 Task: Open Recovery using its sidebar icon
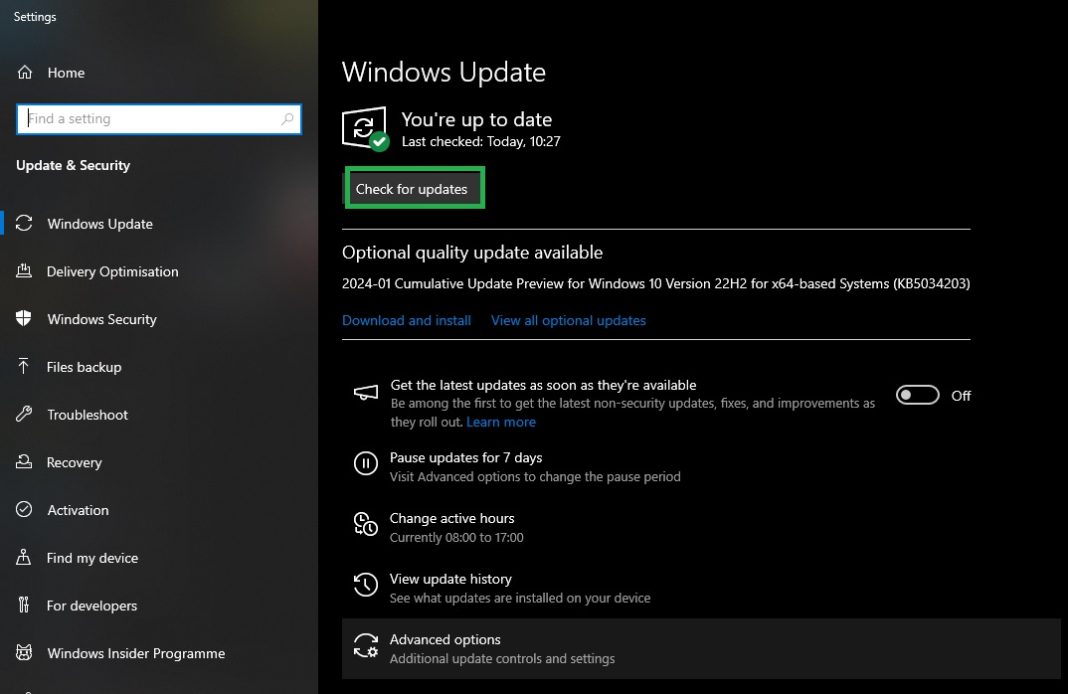25,462
